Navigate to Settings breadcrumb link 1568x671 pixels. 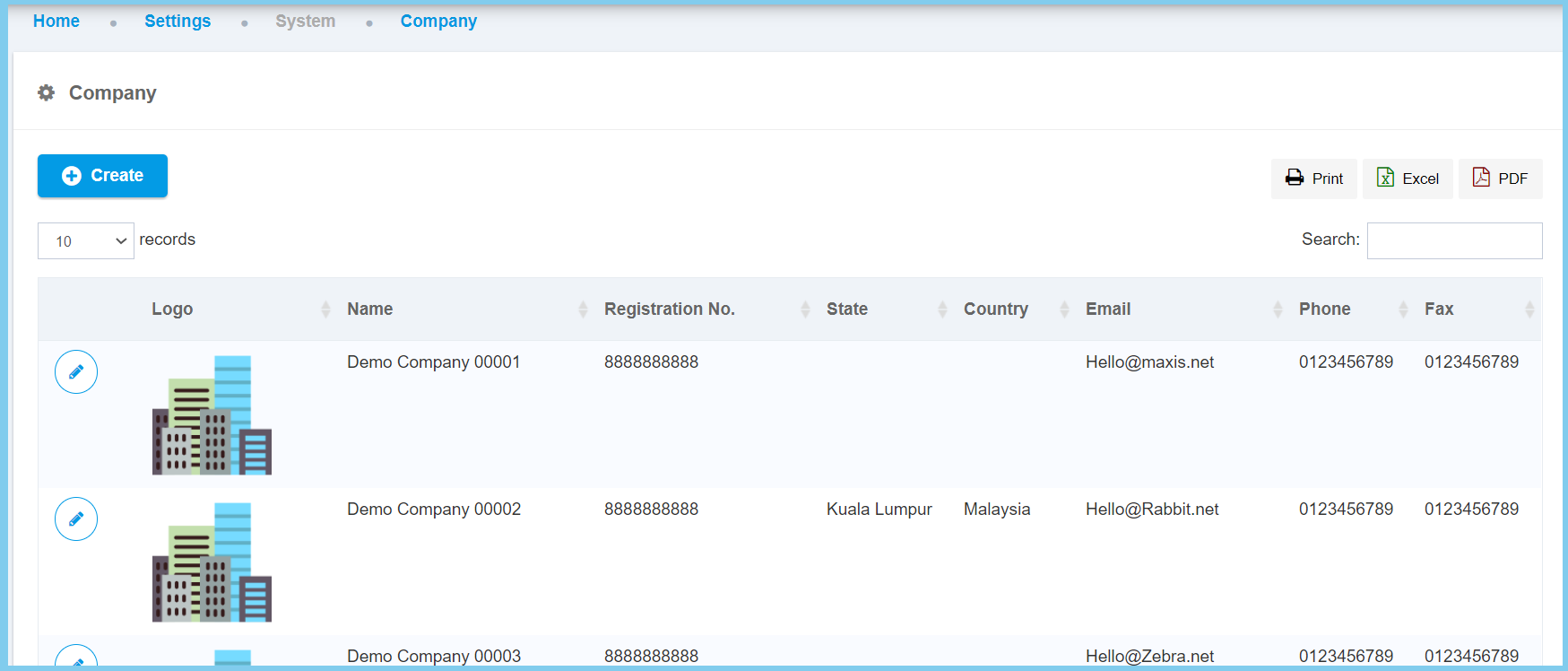pyautogui.click(x=178, y=22)
